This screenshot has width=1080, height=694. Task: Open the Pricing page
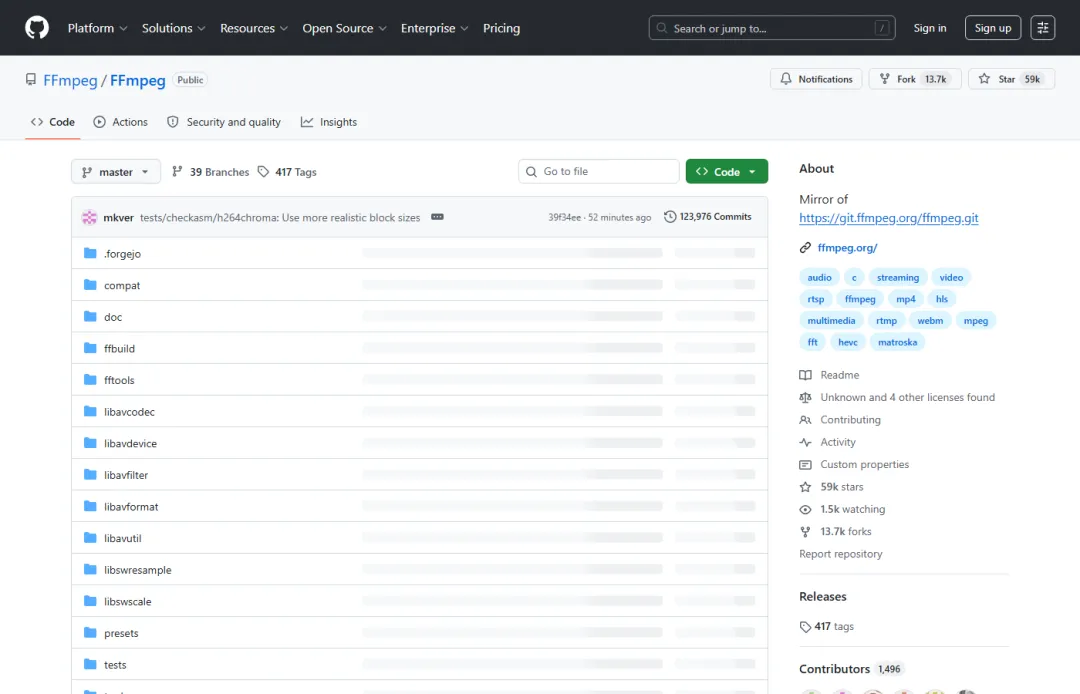(501, 28)
